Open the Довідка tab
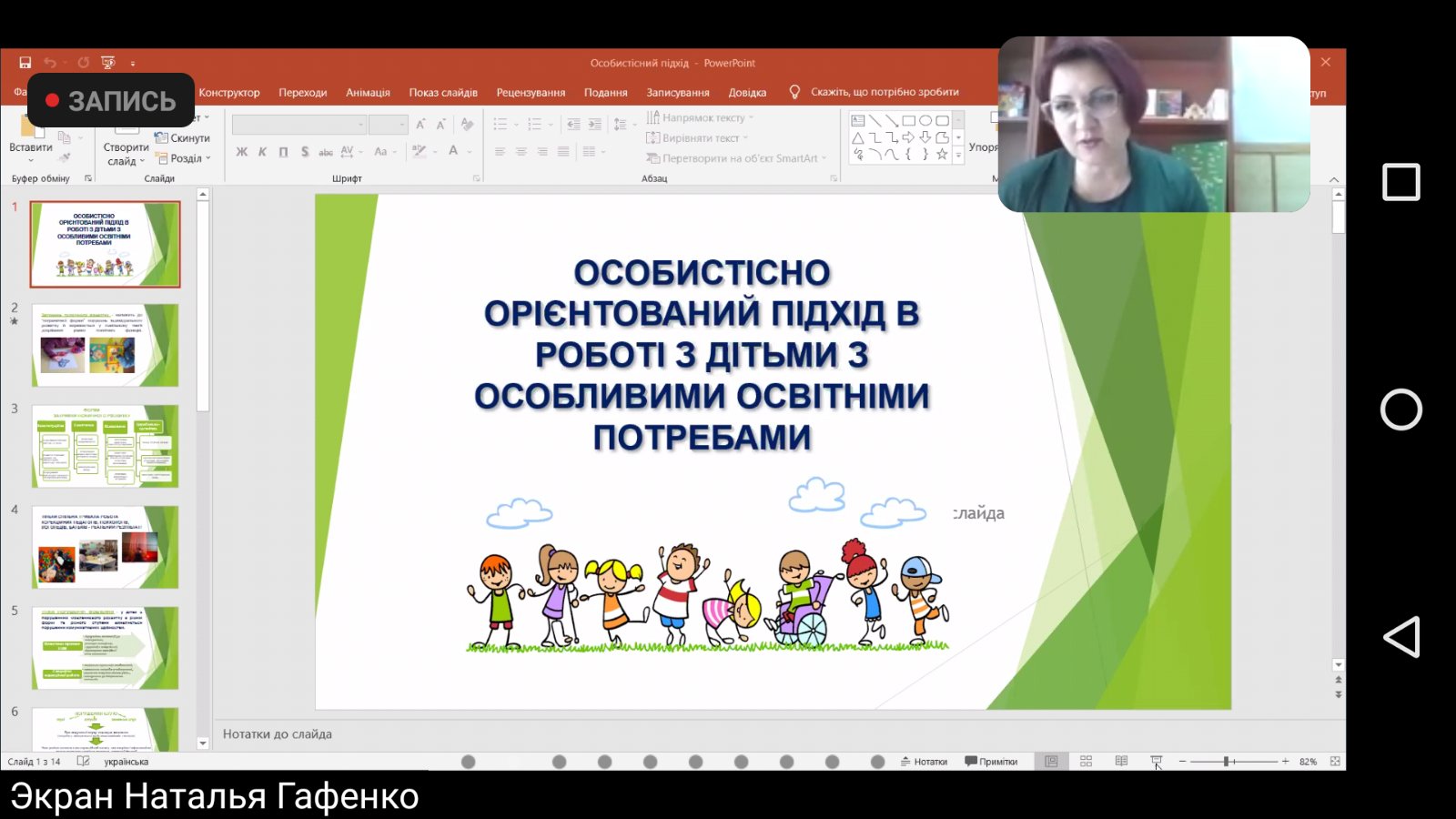The height and width of the screenshot is (819, 1456). tap(747, 93)
